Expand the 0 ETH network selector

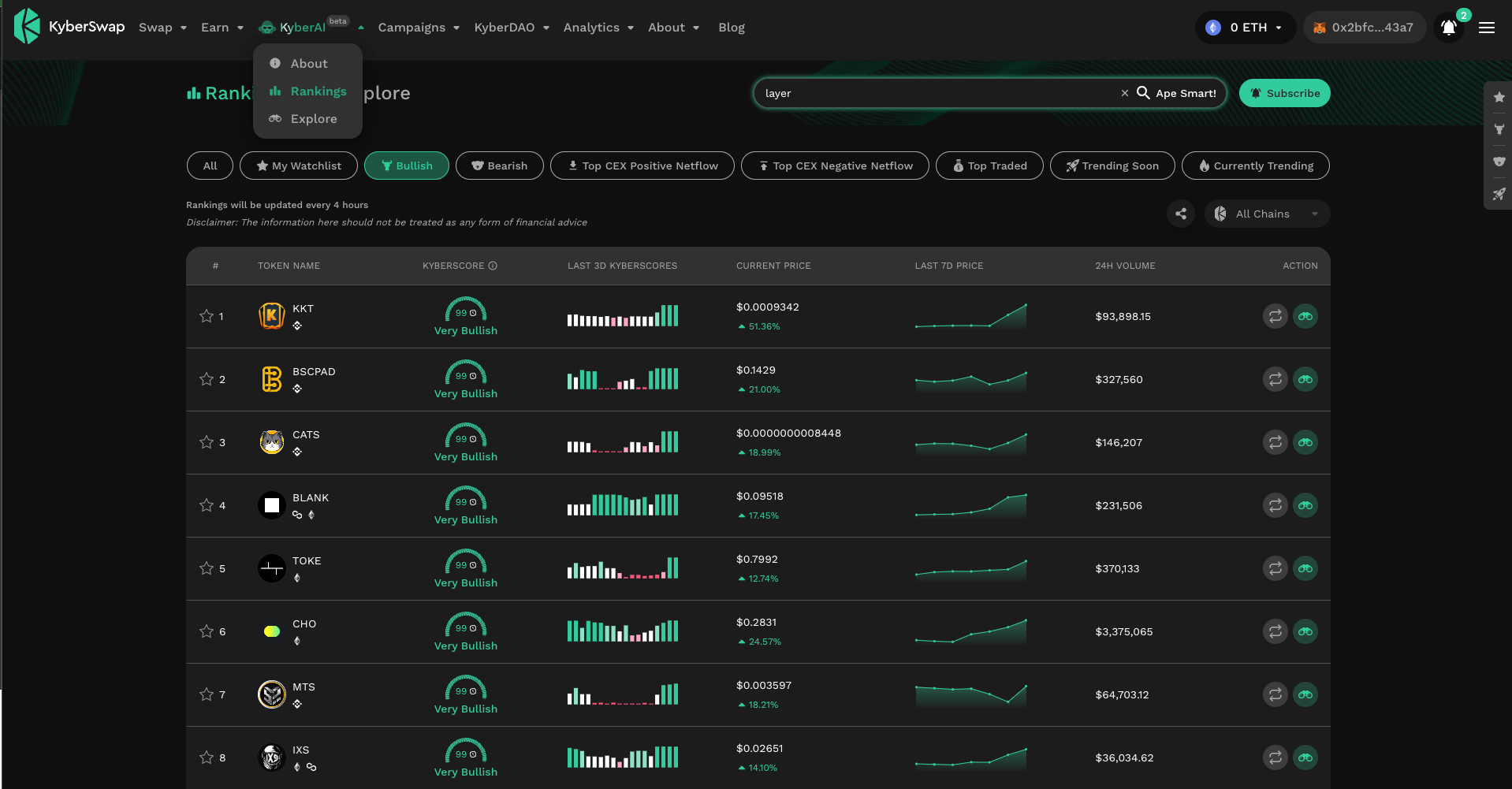pos(1246,28)
